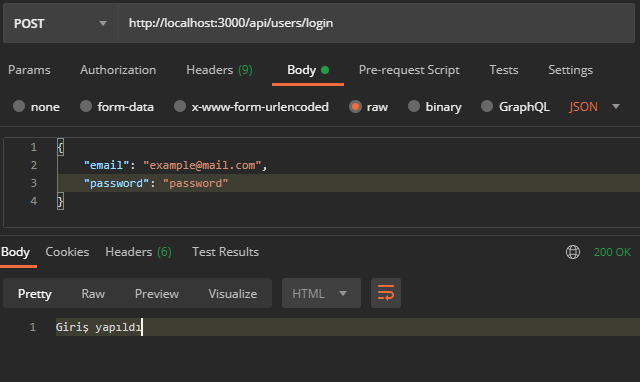Switch to the Tests tab
Image resolution: width=640 pixels, height=382 pixels.
504,70
